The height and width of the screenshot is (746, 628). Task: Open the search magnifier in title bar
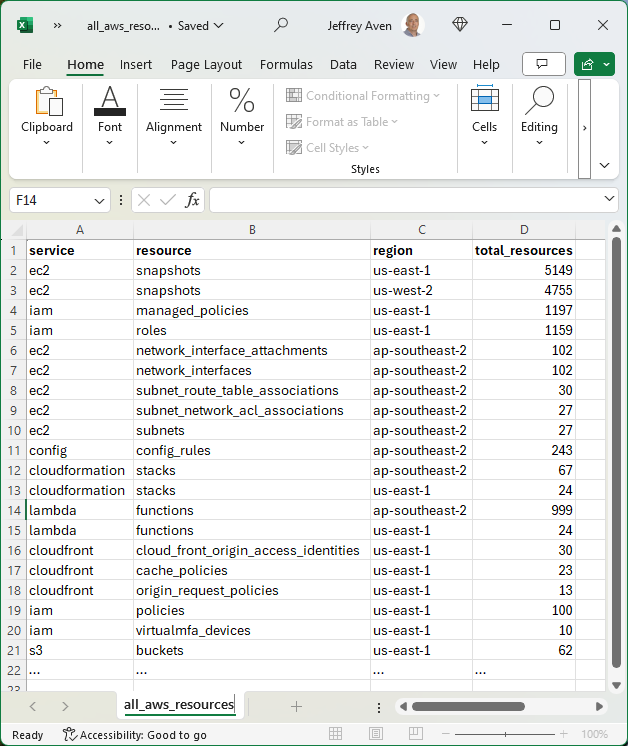(281, 25)
